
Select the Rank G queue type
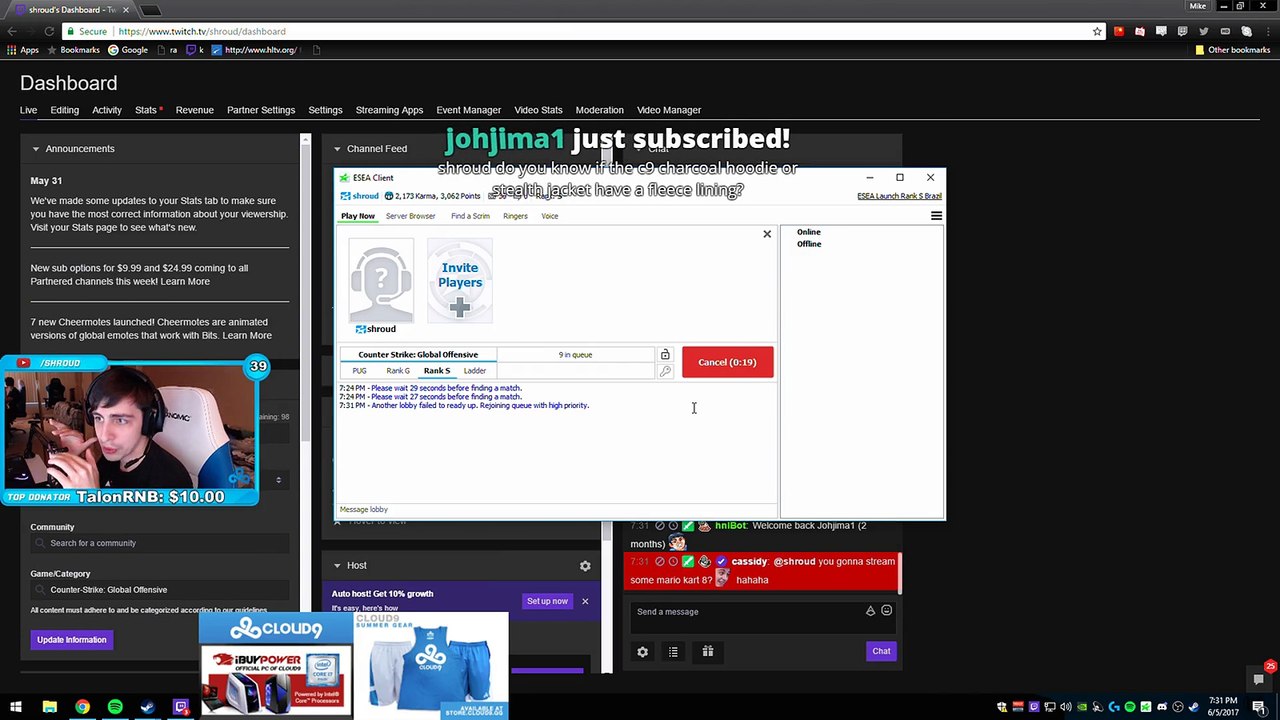point(398,371)
